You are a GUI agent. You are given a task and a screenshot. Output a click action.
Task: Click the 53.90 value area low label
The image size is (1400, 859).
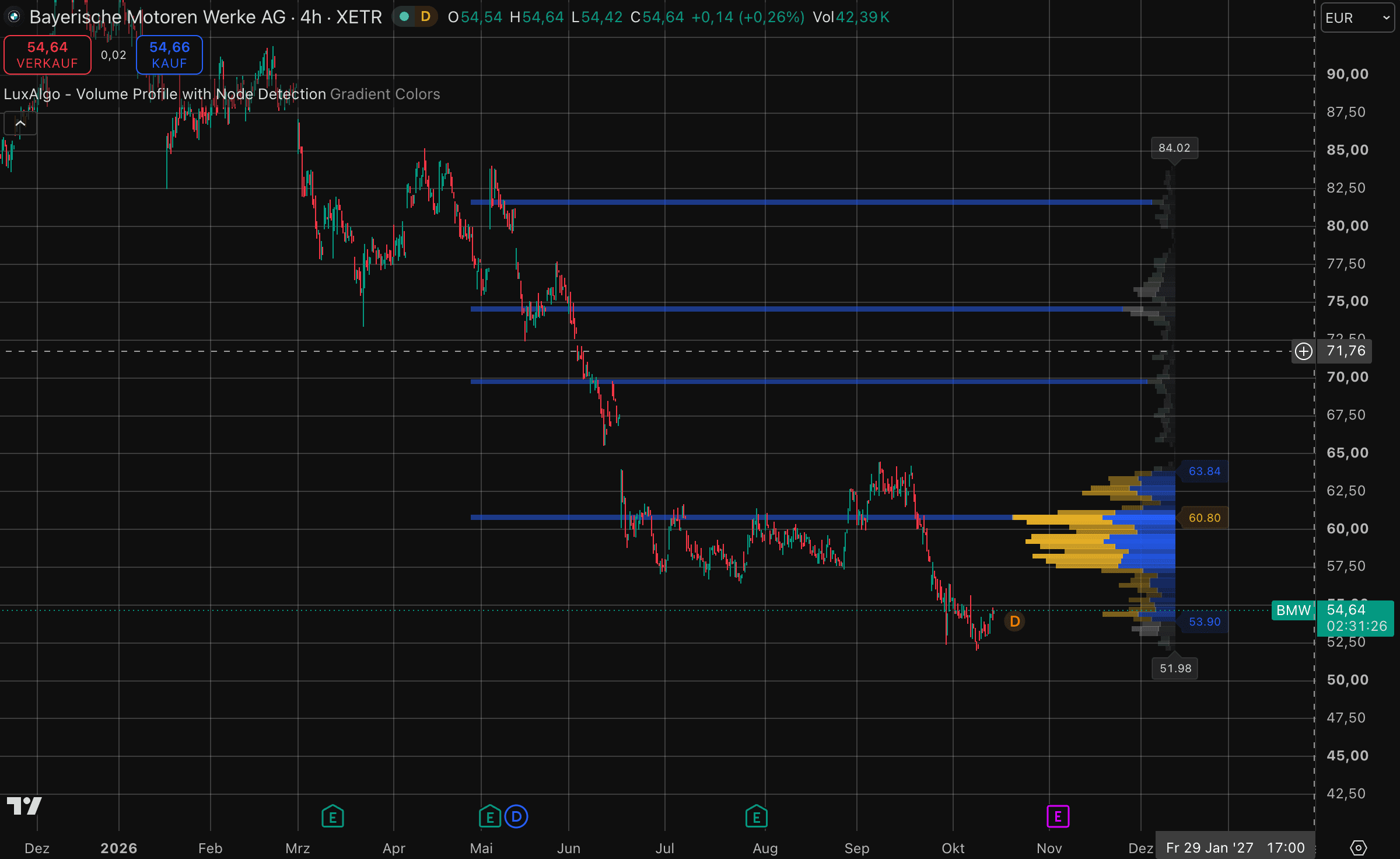coord(1204,621)
